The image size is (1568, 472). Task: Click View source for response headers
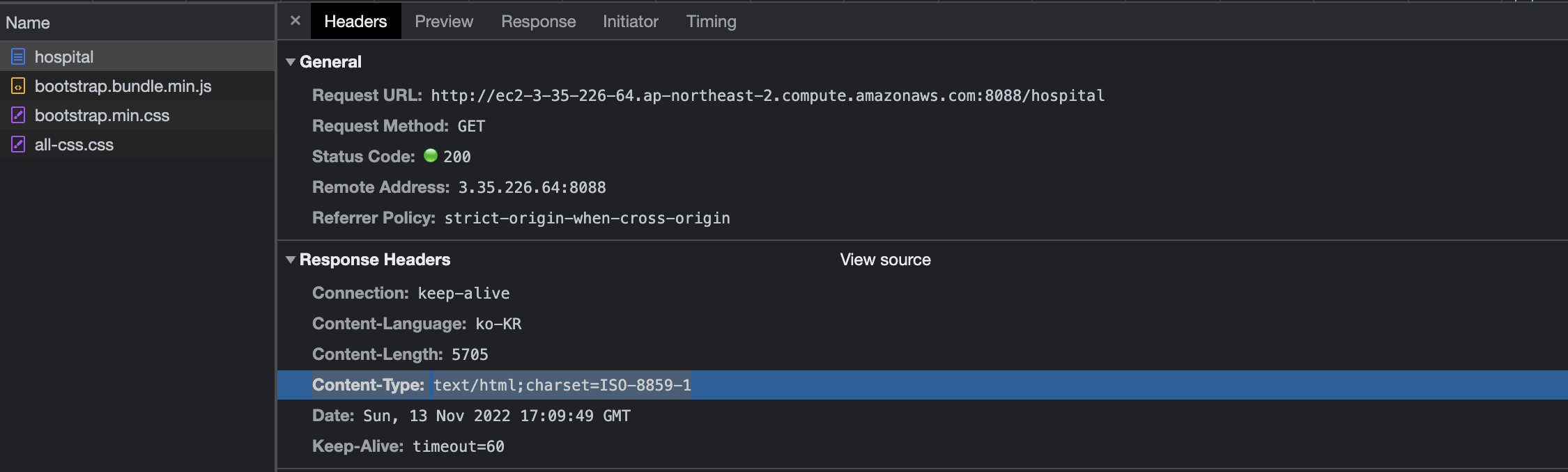[885, 260]
